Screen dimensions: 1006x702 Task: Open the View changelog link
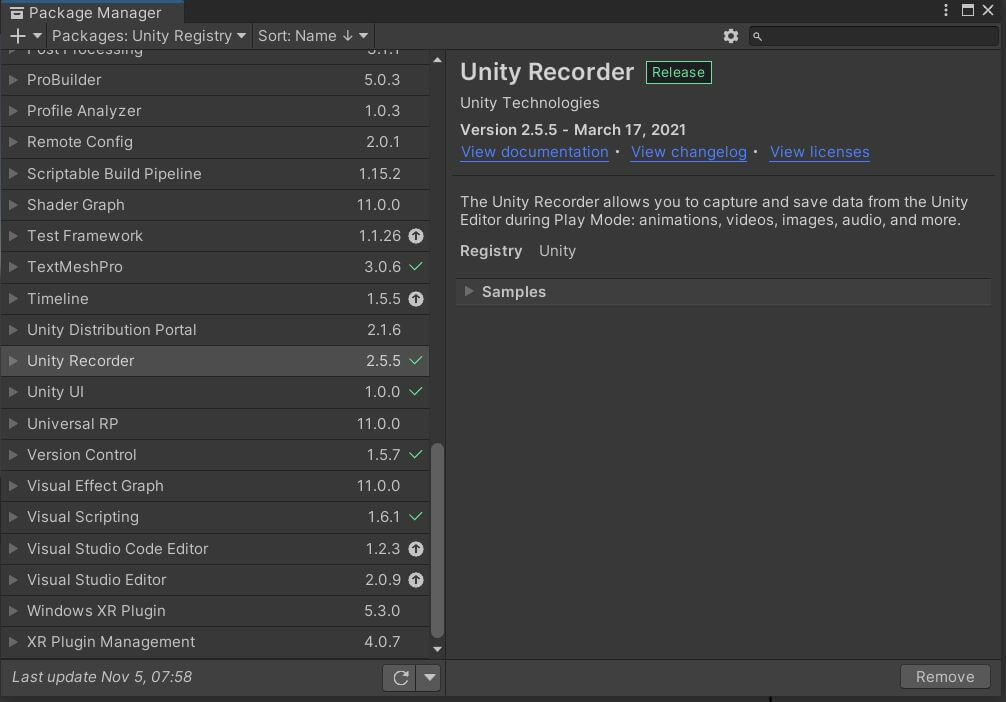[x=688, y=152]
